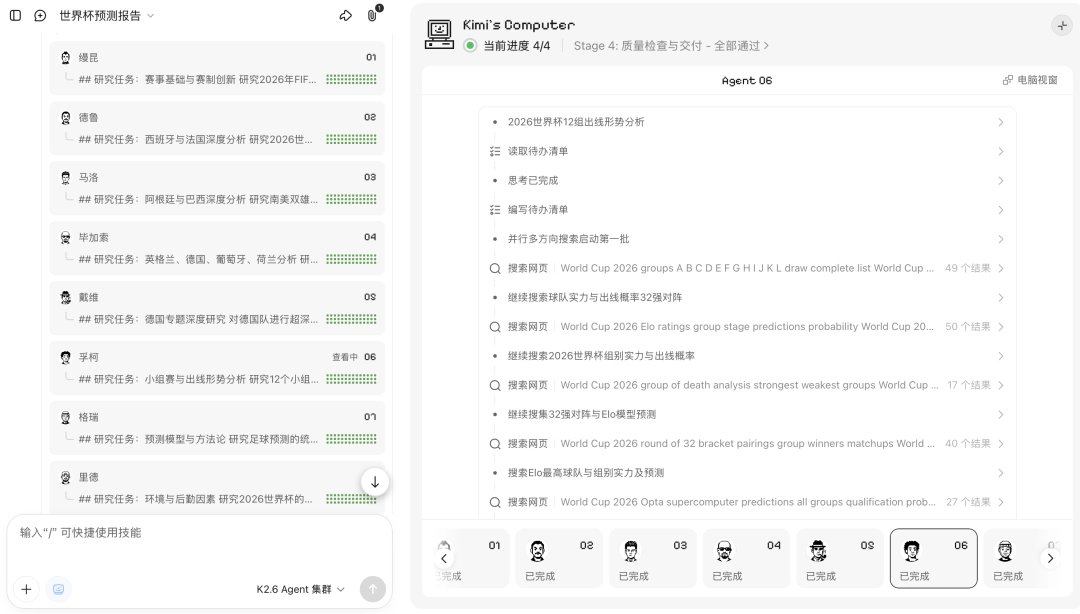Image resolution: width=1080 pixels, height=614 pixels.
Task: Click Stage 4 质量检查与交付 link
Action: [671, 45]
